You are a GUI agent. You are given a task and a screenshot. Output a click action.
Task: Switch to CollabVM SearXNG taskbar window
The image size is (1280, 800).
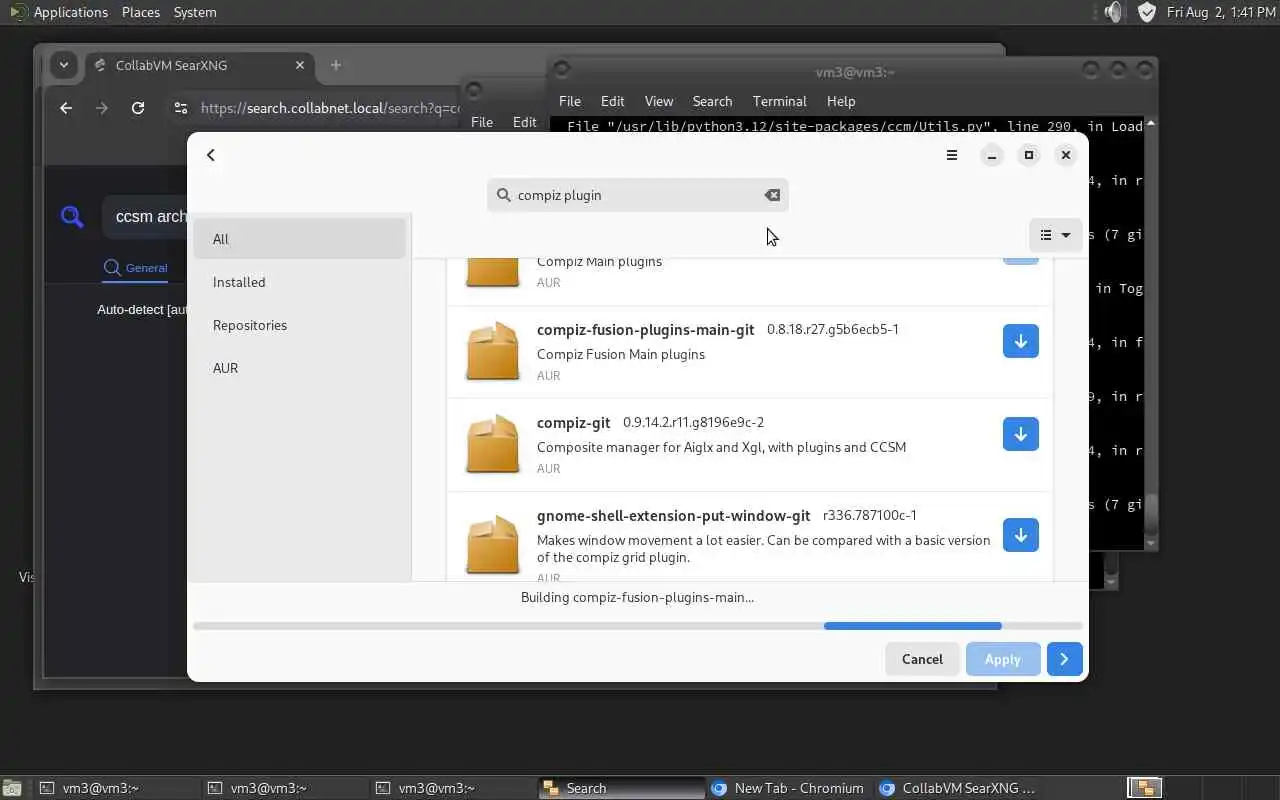coord(957,788)
